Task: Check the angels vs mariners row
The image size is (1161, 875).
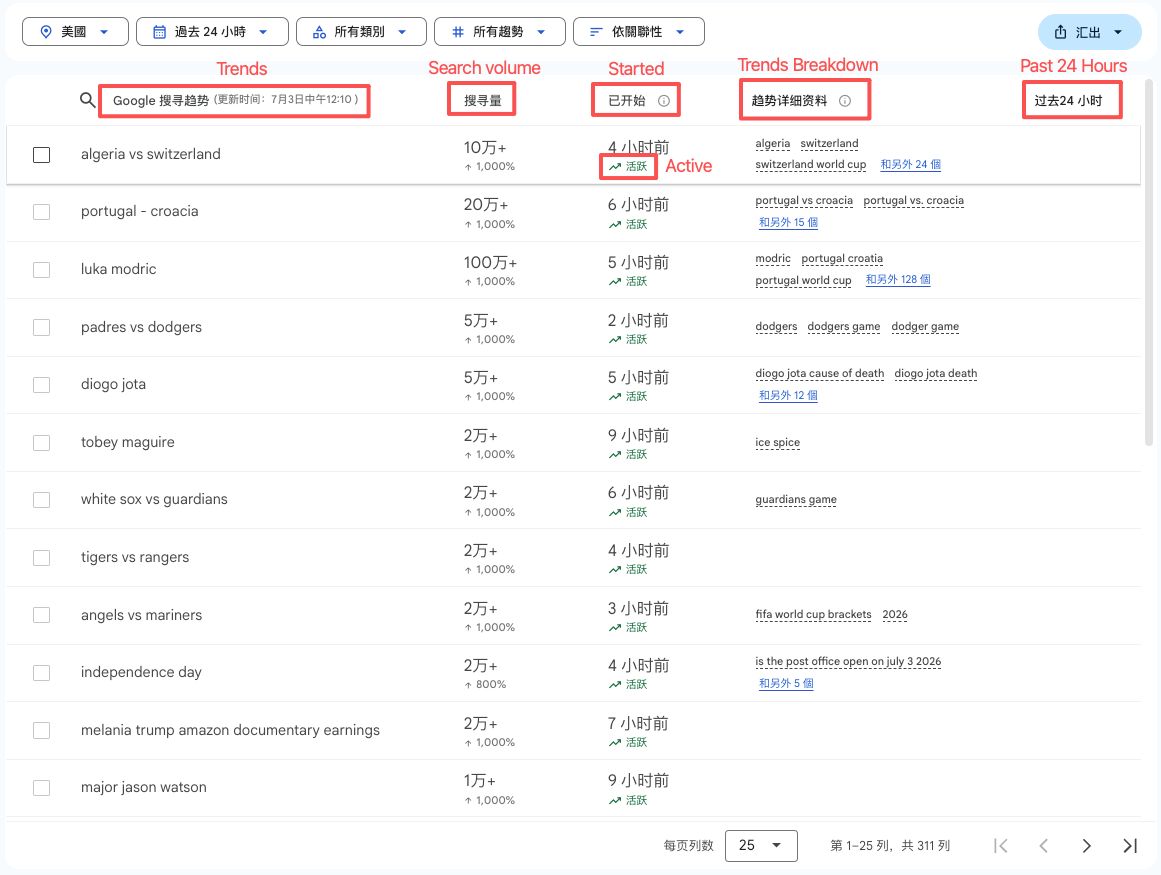Action: [x=41, y=615]
